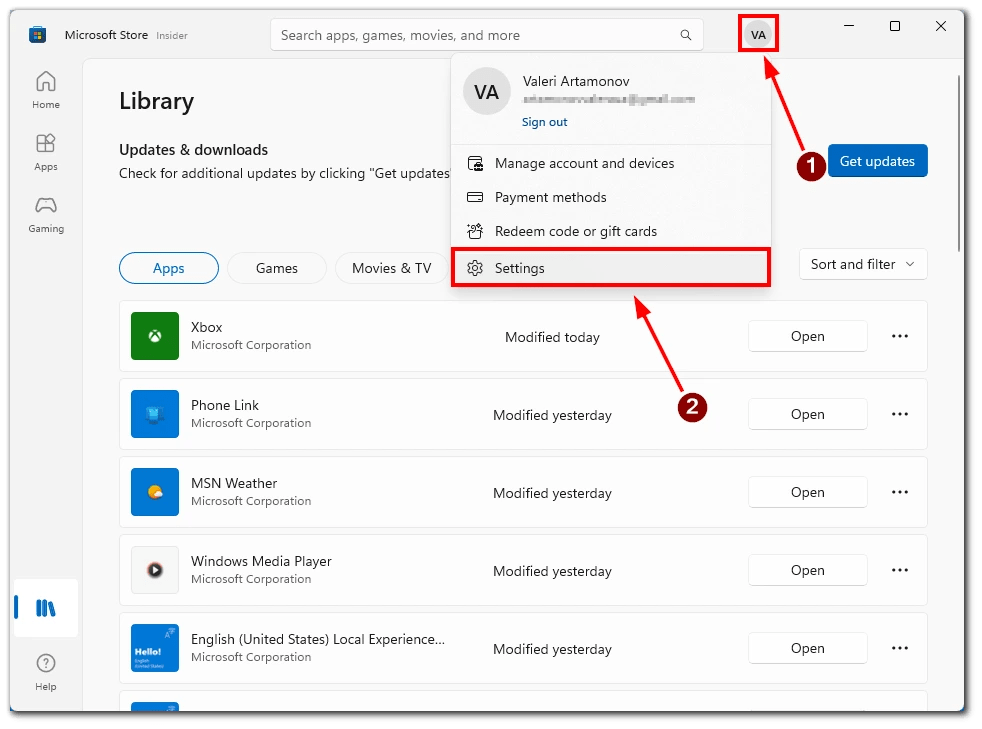Click the Help icon in sidebar
Viewport: 982px width, 729px height.
click(x=45, y=669)
